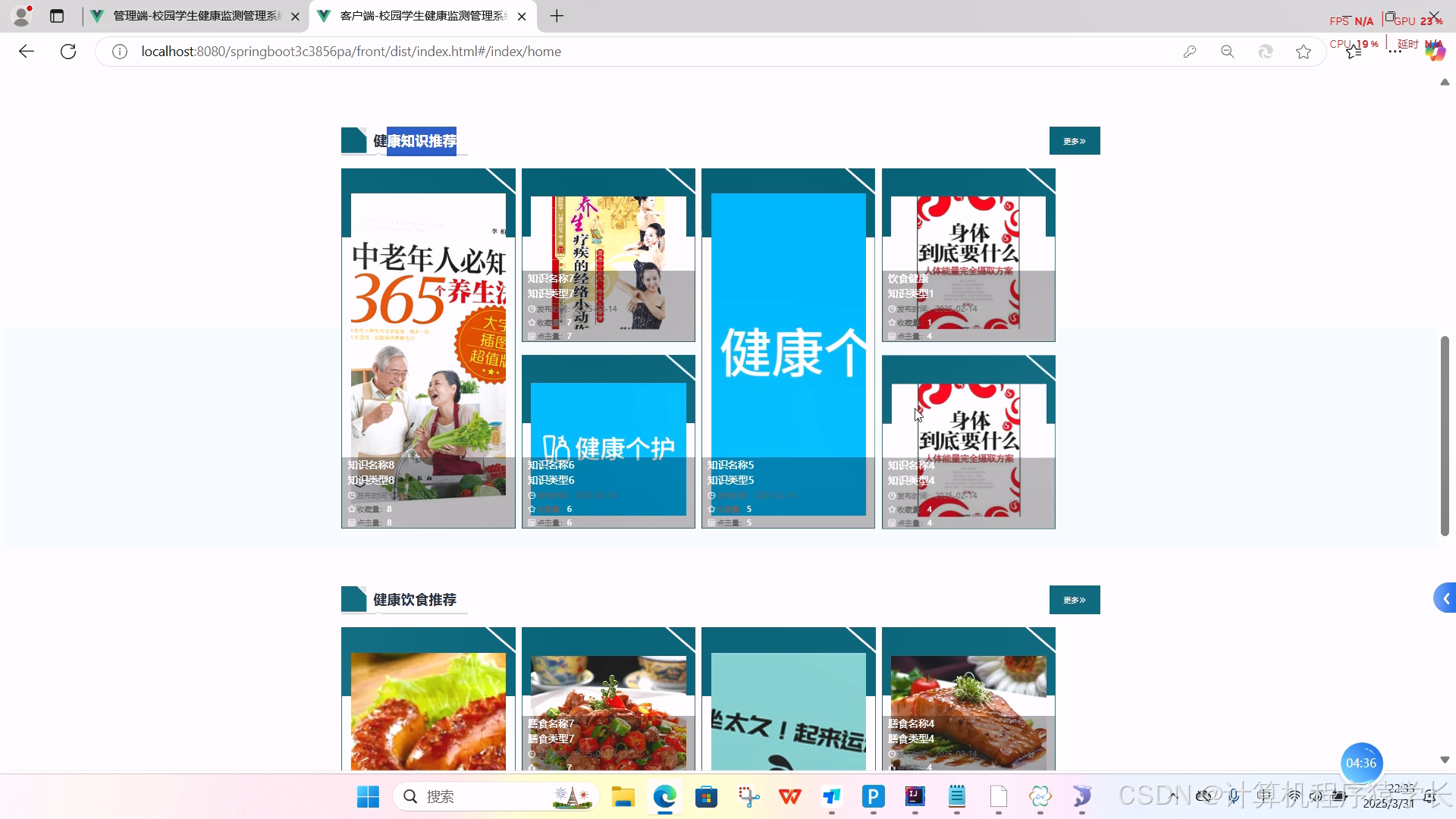Click 更多 beside 健康饮食推荐 section
1456x819 pixels.
point(1075,599)
